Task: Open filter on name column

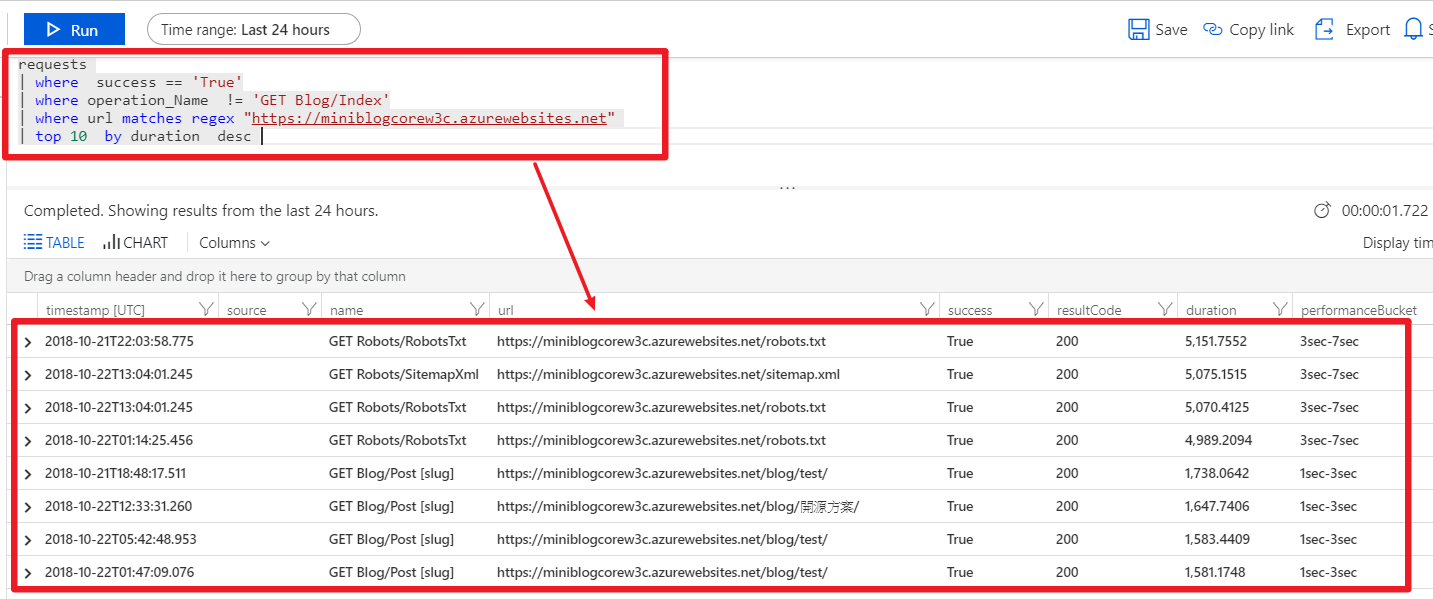Action: tap(477, 309)
